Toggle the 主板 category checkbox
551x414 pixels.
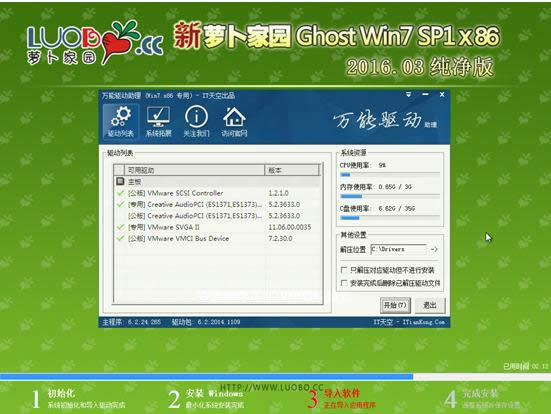[120, 181]
